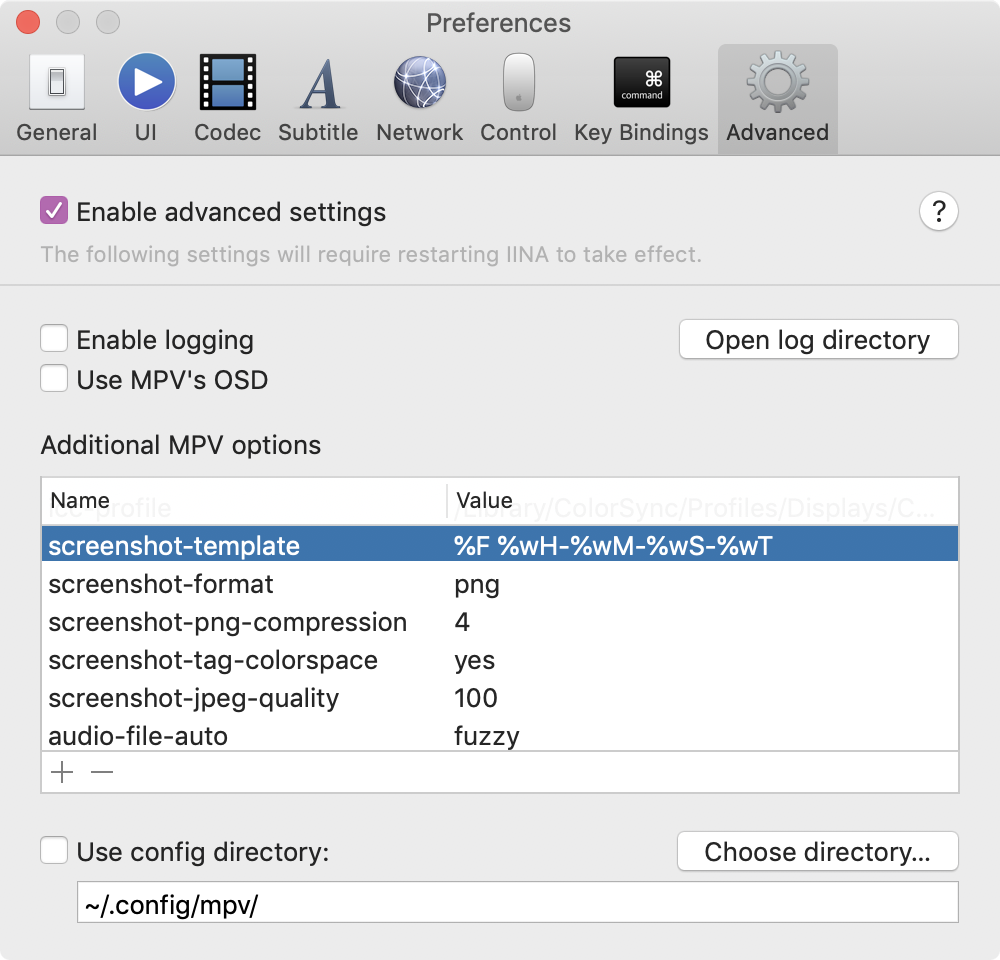Check the Use config directory option

coord(54,852)
